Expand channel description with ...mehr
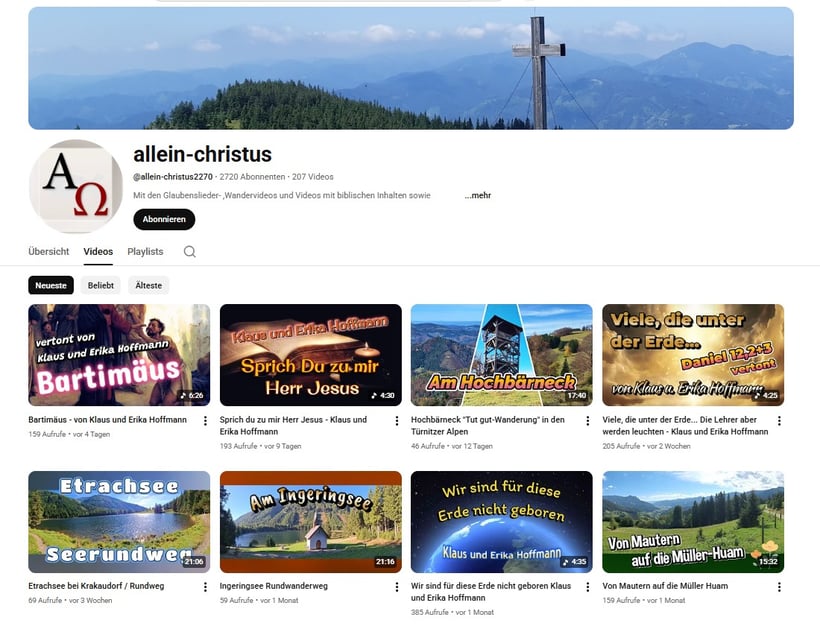Viewport: 820px width, 629px height. click(x=477, y=195)
